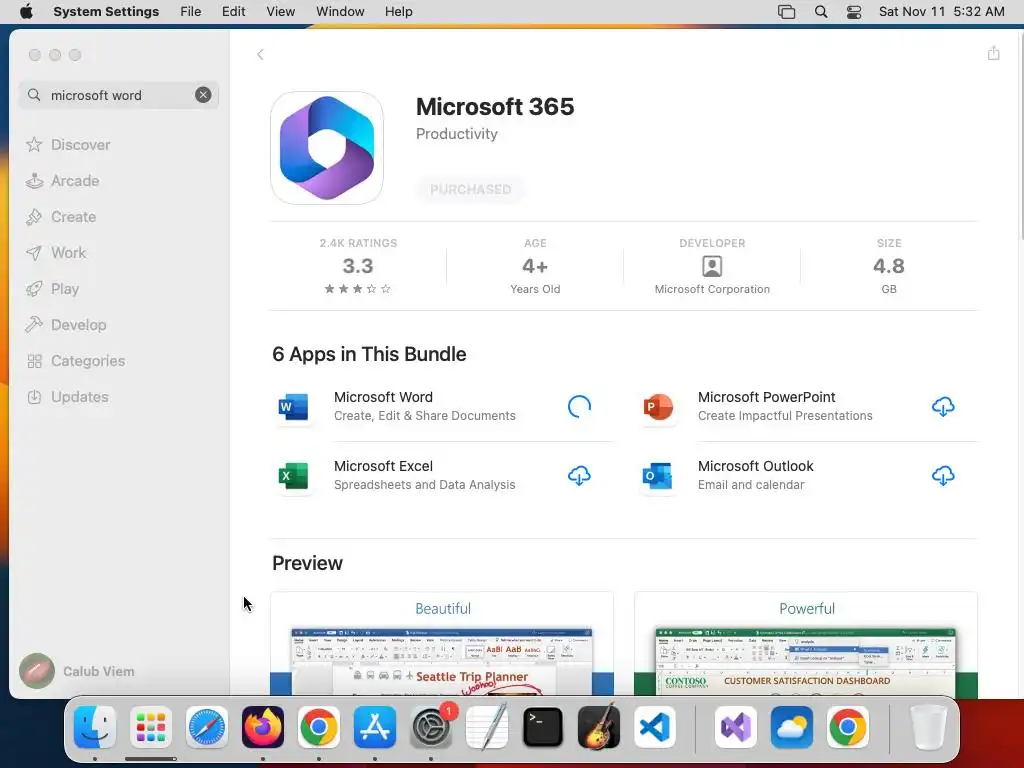The width and height of the screenshot is (1024, 768).
Task: Download Microsoft Excel with cloud icon
Action: pyautogui.click(x=579, y=475)
